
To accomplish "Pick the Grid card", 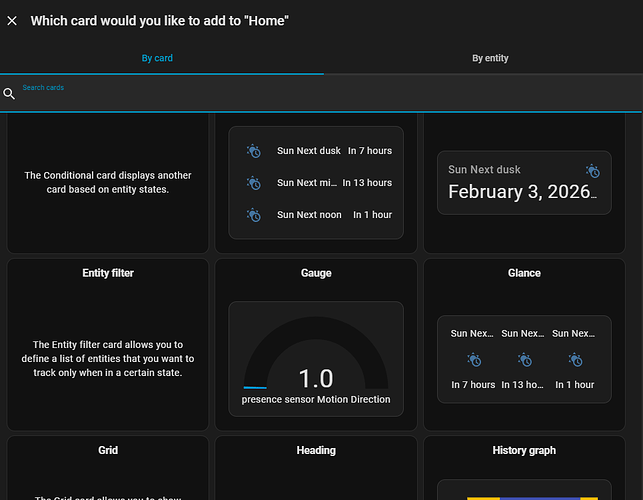I will 108,467.
